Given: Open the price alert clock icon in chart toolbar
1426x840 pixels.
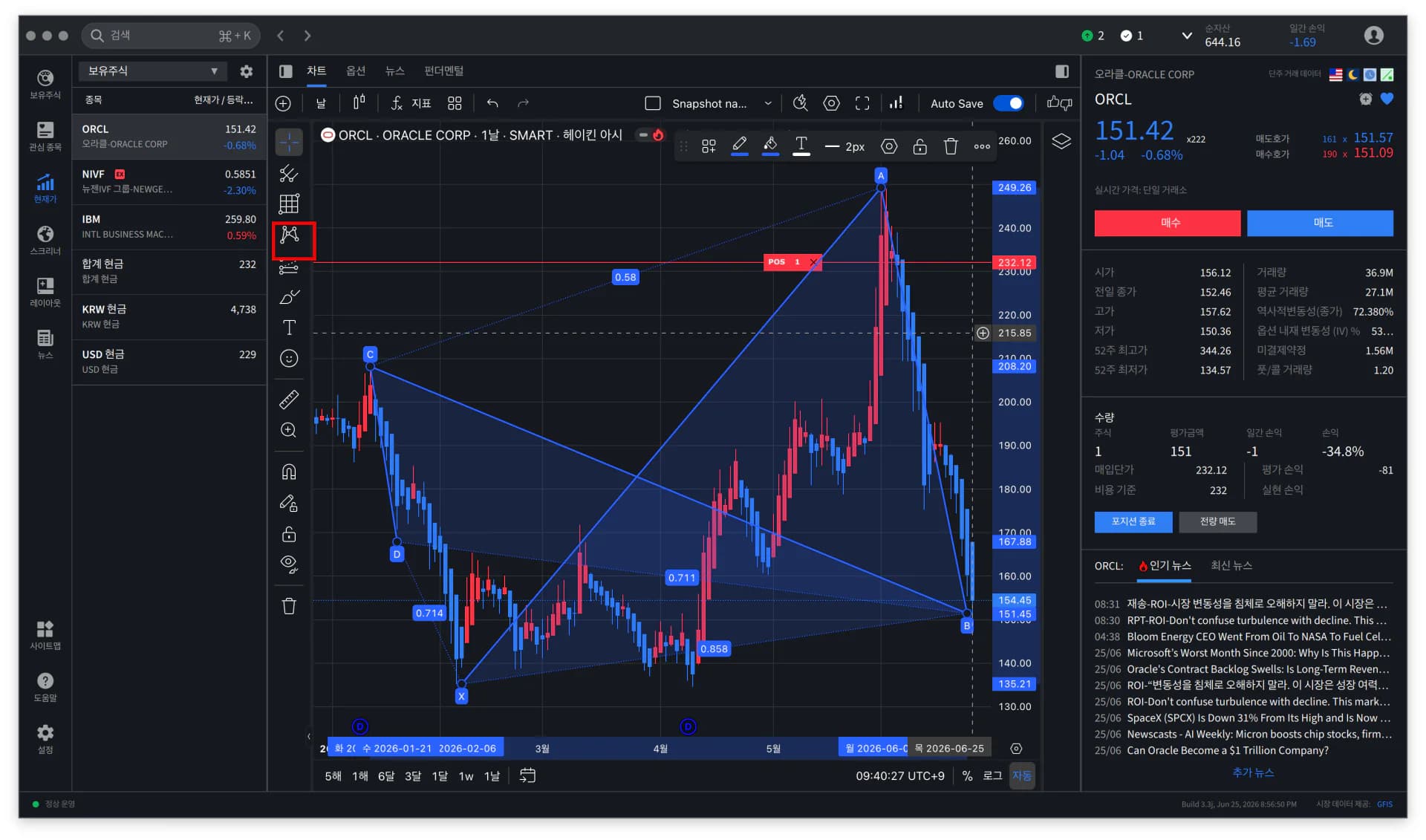Looking at the screenshot, I should pos(800,103).
